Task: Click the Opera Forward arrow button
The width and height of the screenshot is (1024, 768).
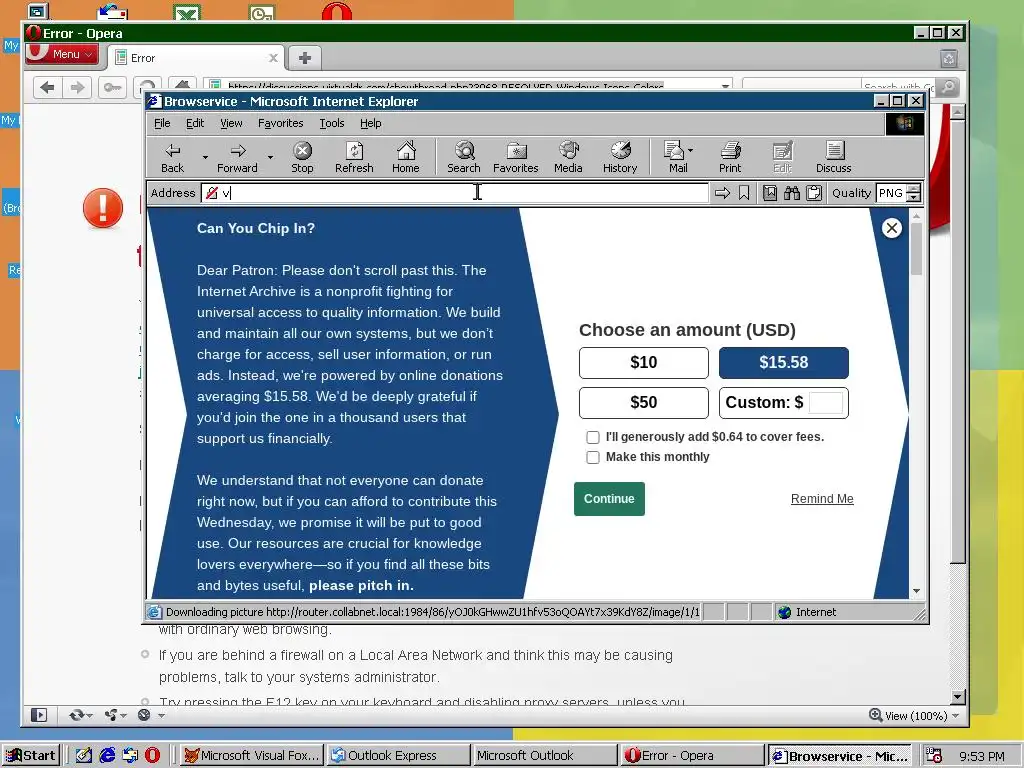Action: click(77, 87)
